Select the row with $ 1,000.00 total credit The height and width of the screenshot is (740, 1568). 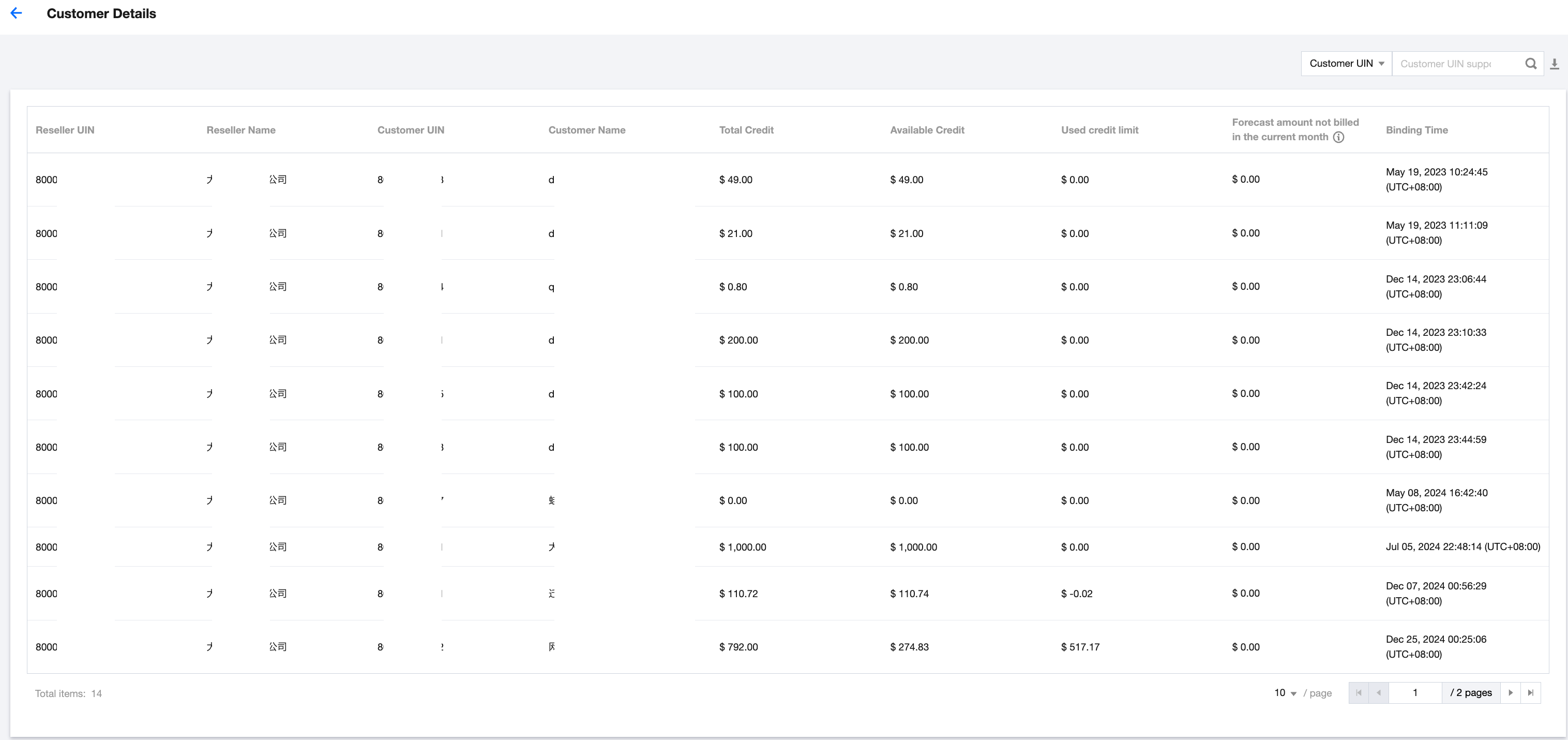[742, 547]
